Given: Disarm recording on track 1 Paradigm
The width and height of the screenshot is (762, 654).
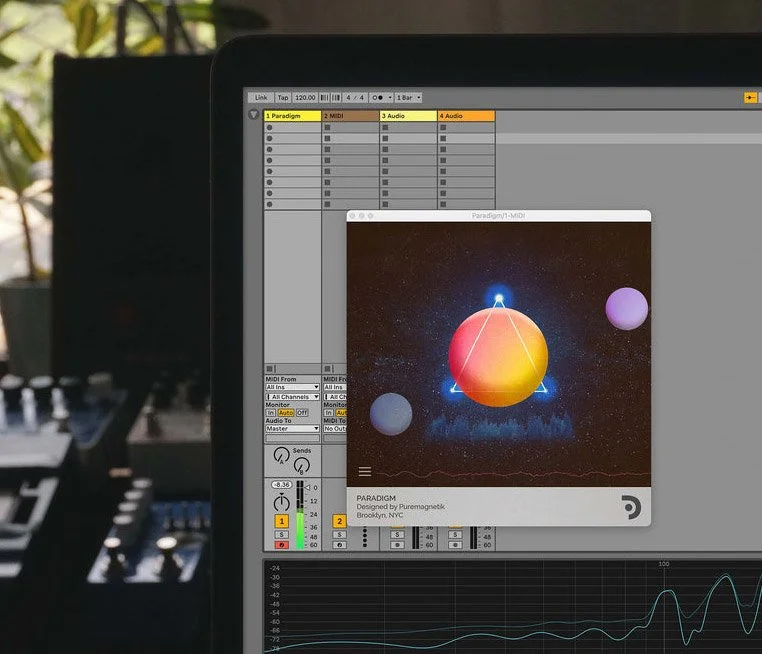Looking at the screenshot, I should click(282, 545).
